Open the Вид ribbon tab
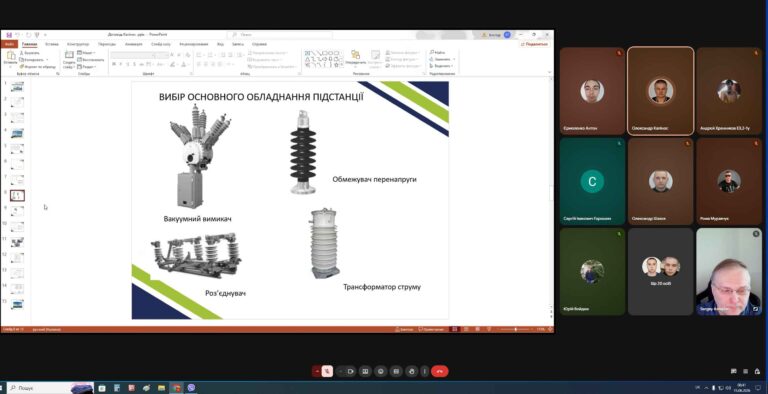The width and height of the screenshot is (768, 394). [x=220, y=44]
